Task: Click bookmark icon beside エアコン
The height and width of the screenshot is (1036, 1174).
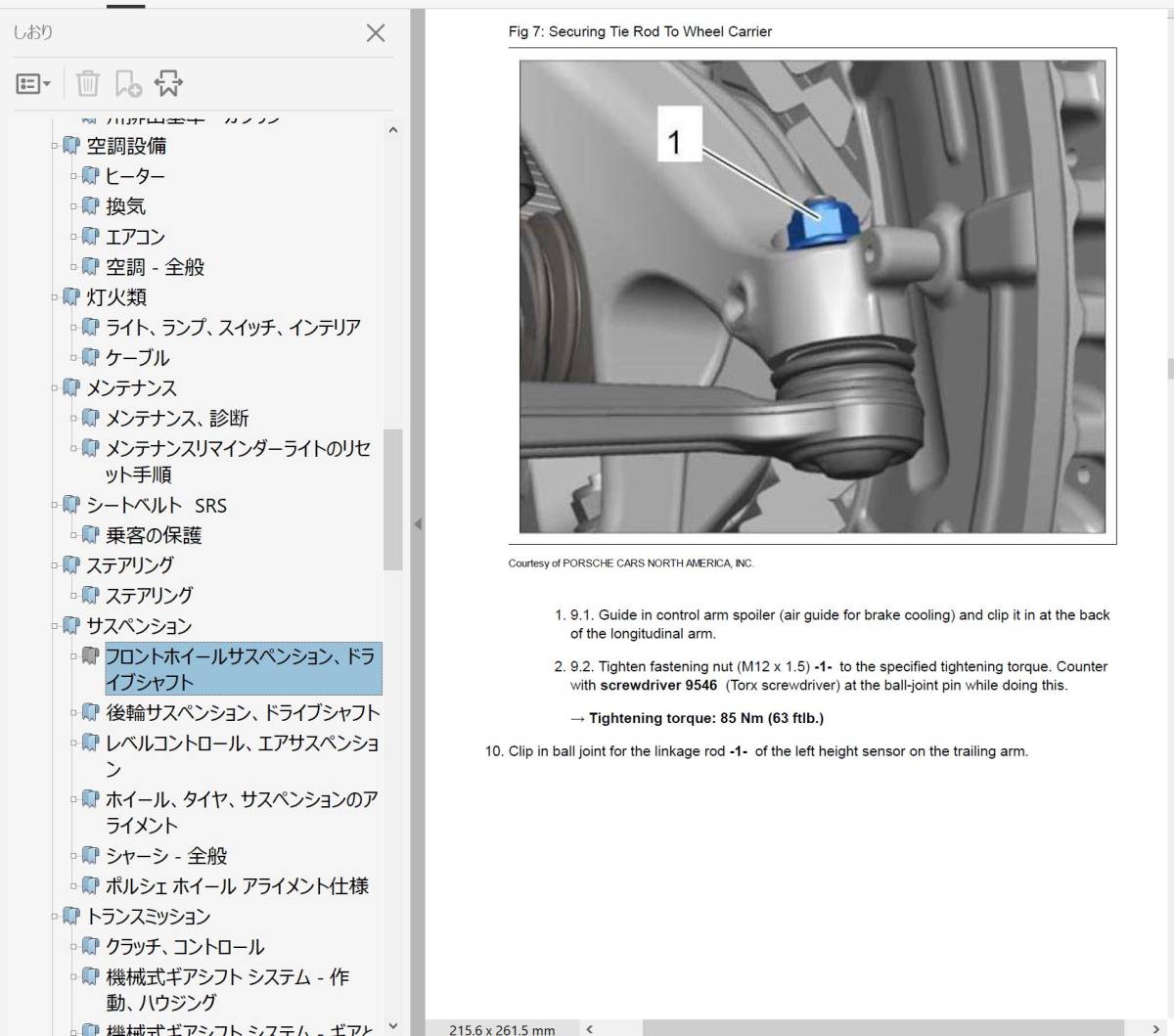Action: tap(91, 237)
